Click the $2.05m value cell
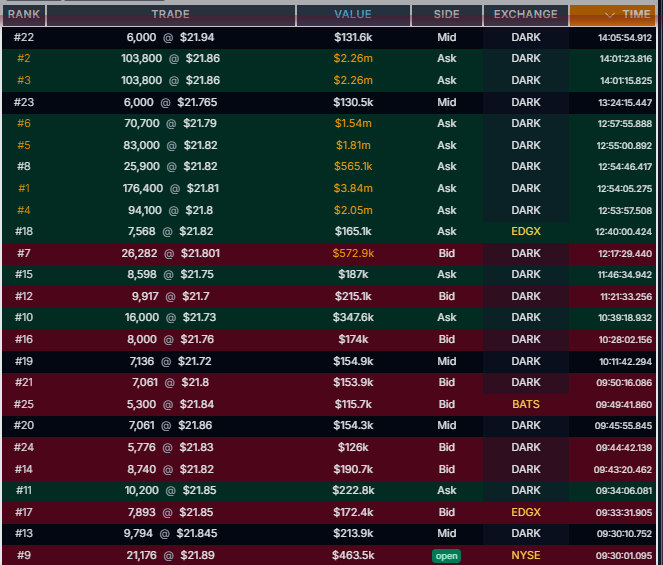 (353, 210)
